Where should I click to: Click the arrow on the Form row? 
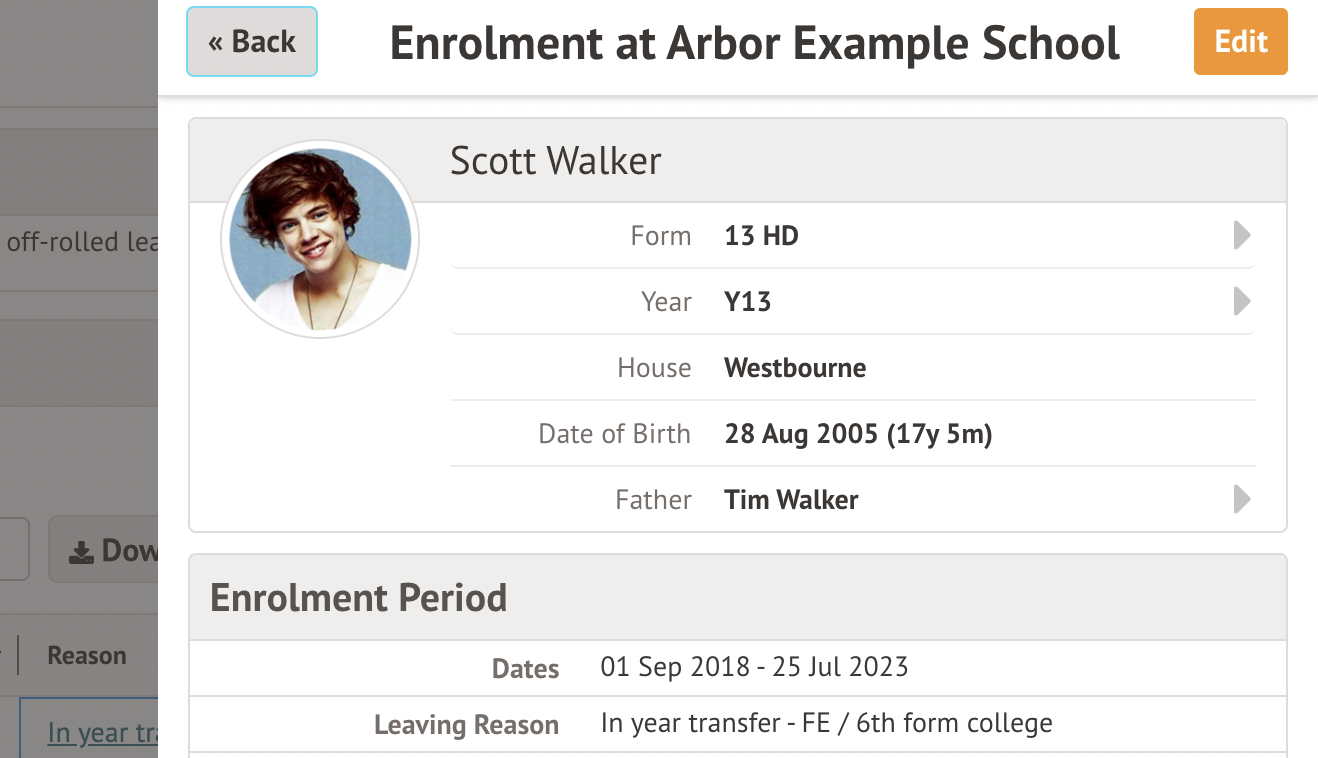pos(1241,236)
